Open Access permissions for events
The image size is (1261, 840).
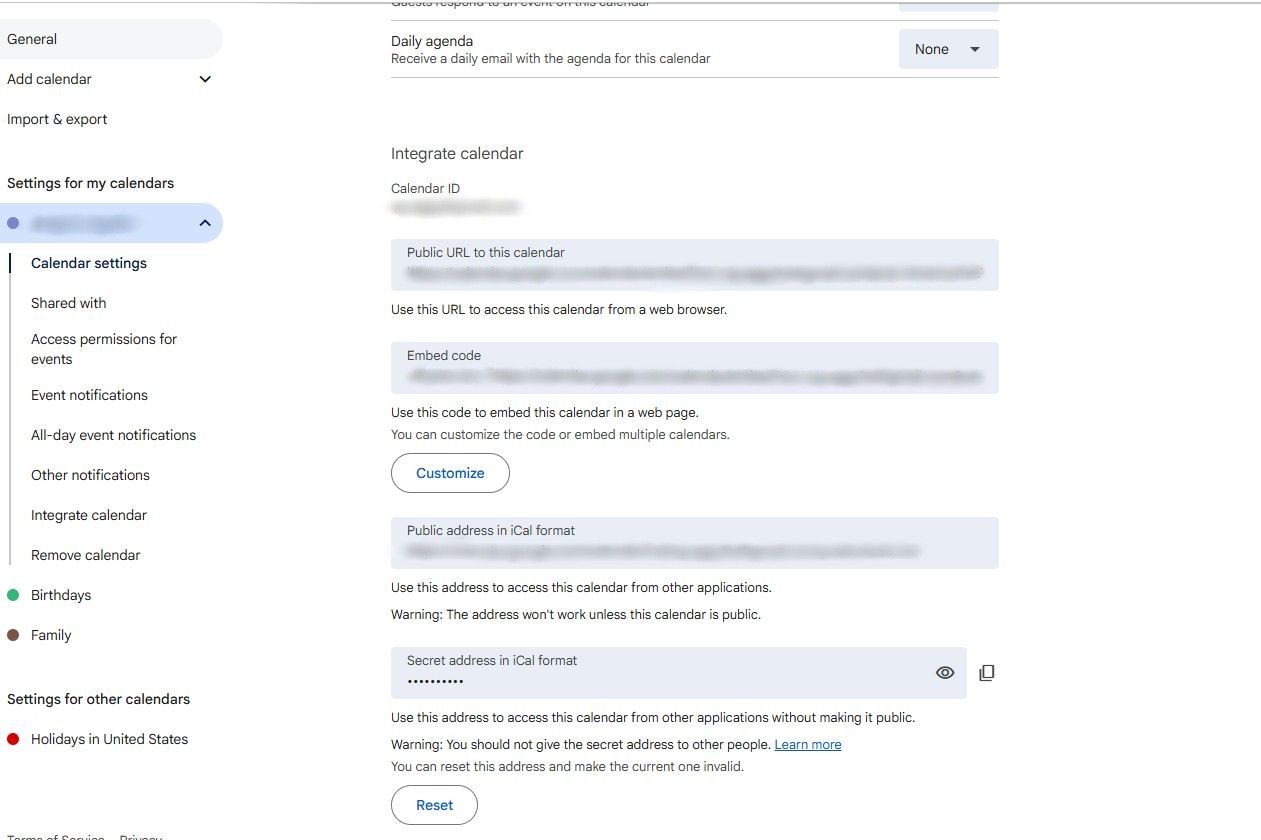(x=104, y=349)
